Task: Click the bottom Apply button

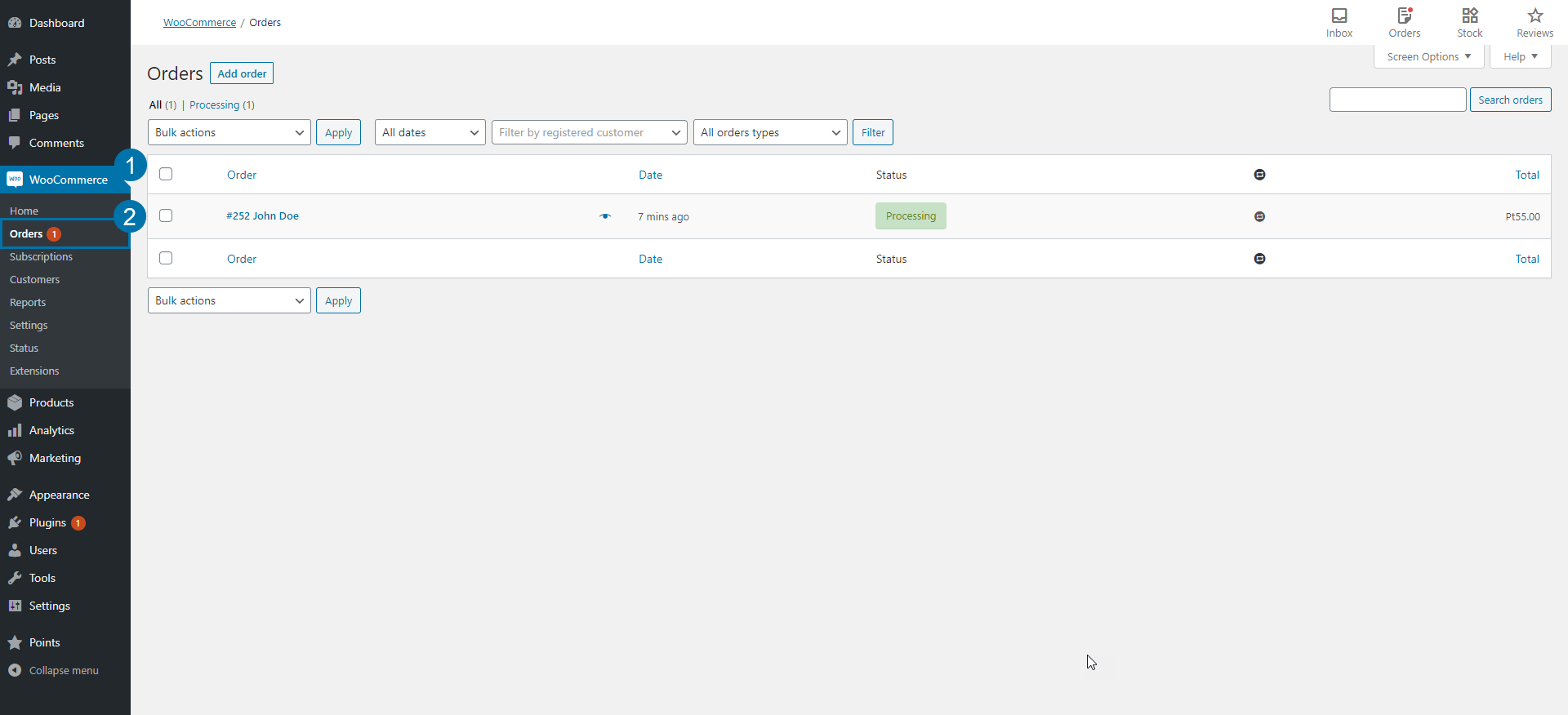Action: (338, 300)
